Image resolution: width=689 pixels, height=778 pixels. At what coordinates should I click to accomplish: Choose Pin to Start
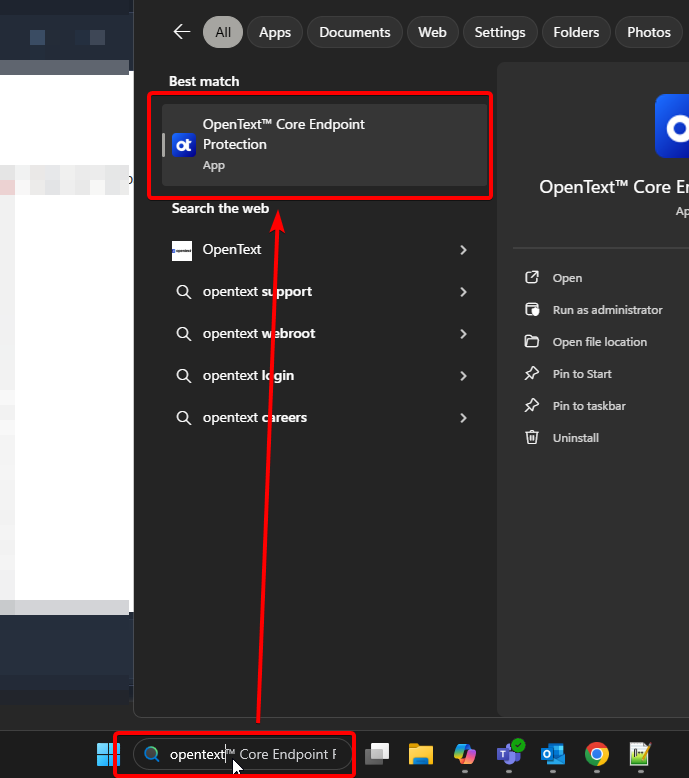582,374
